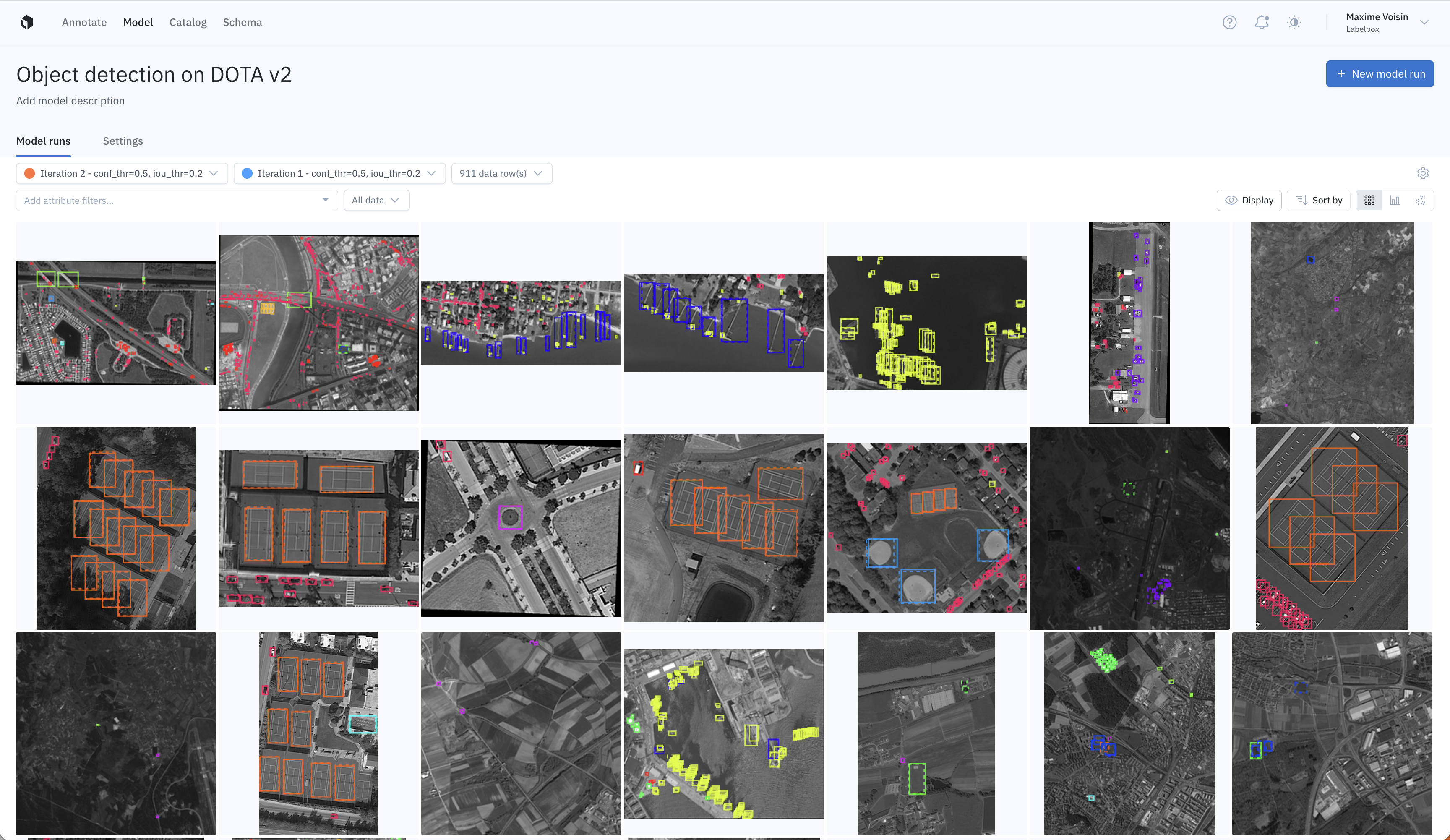The height and width of the screenshot is (840, 1450).
Task: Switch to embeddings projector view
Action: coord(1420,200)
